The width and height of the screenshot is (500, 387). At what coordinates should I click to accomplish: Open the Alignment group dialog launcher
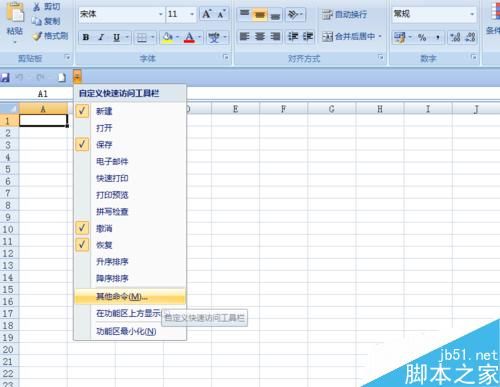(380, 57)
